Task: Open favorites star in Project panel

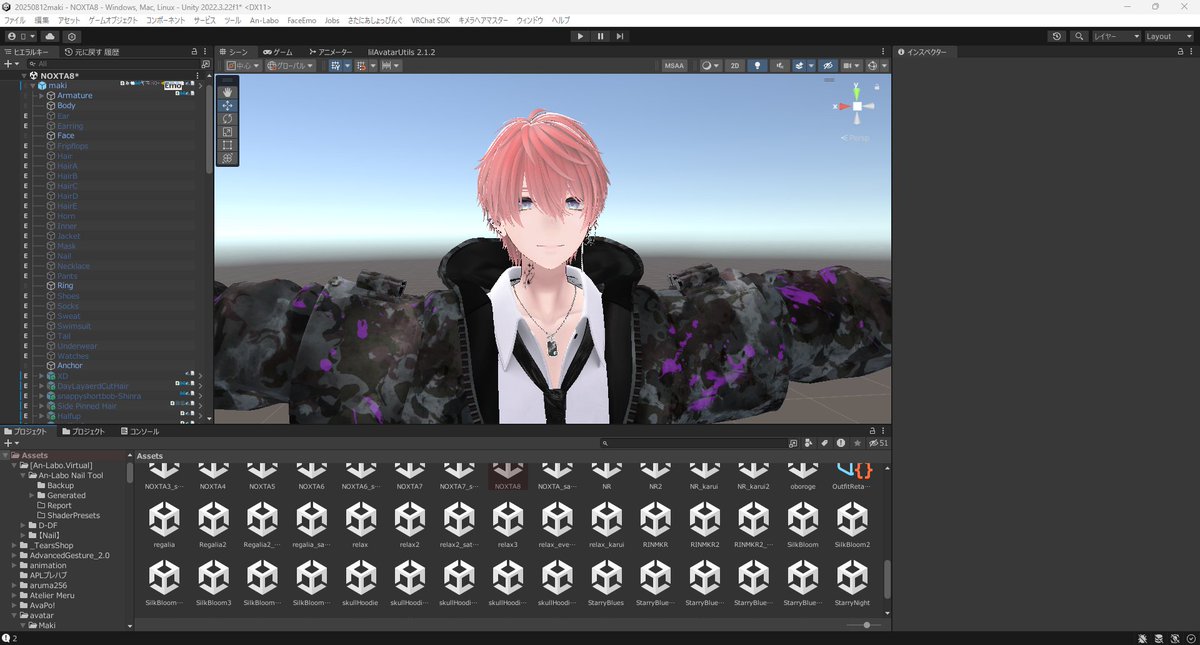Action: [857, 442]
